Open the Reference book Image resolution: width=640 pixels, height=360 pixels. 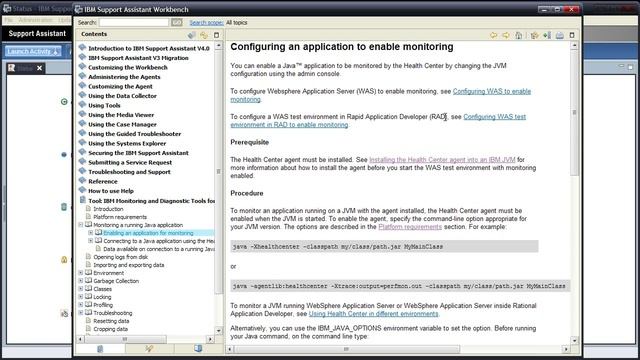tap(103, 182)
